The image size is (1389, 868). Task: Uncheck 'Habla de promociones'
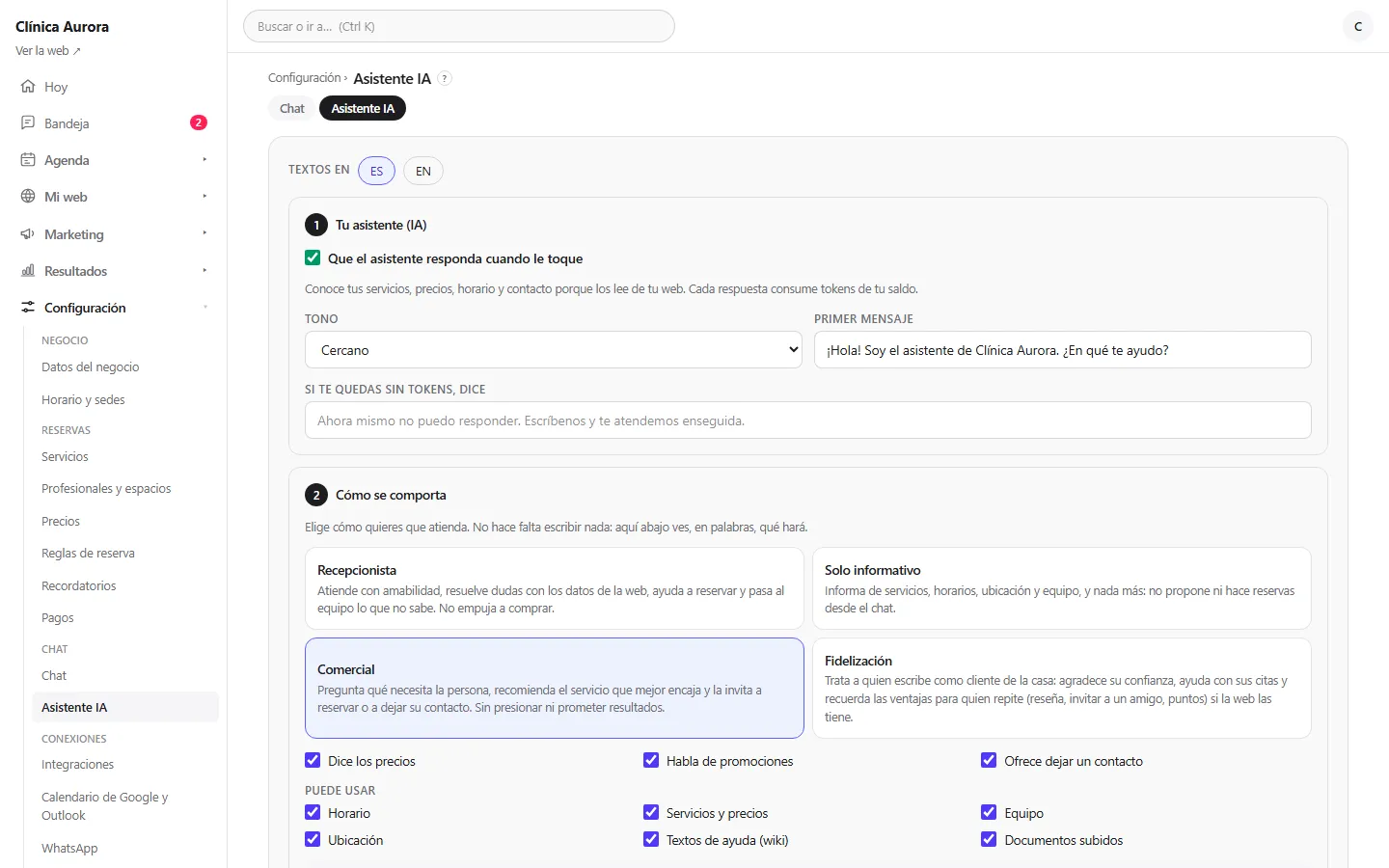[651, 760]
